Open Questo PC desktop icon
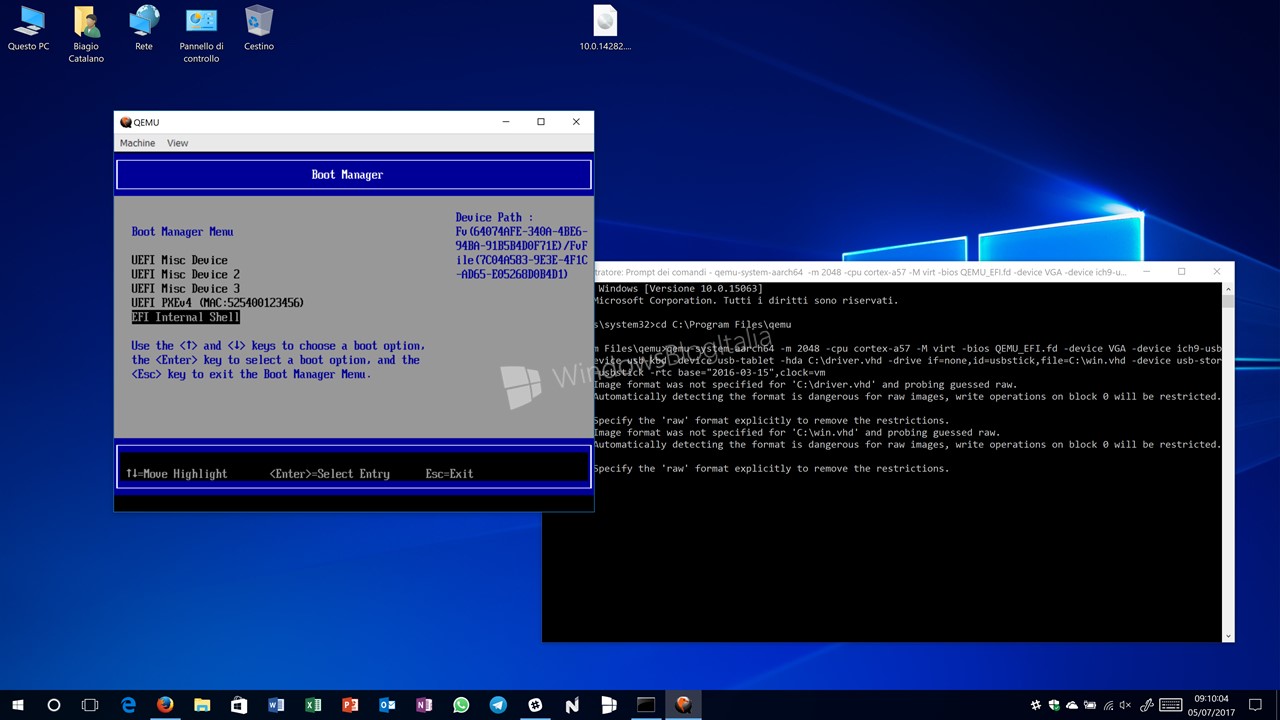 [28, 28]
